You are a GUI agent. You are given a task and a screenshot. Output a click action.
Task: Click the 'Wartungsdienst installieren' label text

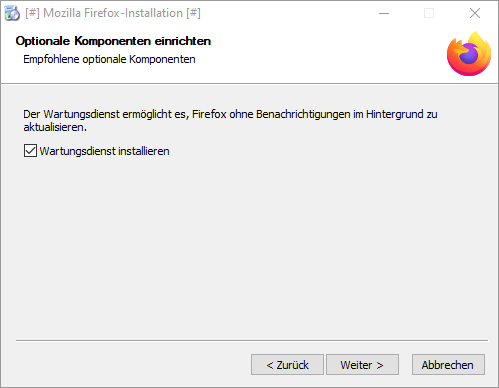[104, 151]
